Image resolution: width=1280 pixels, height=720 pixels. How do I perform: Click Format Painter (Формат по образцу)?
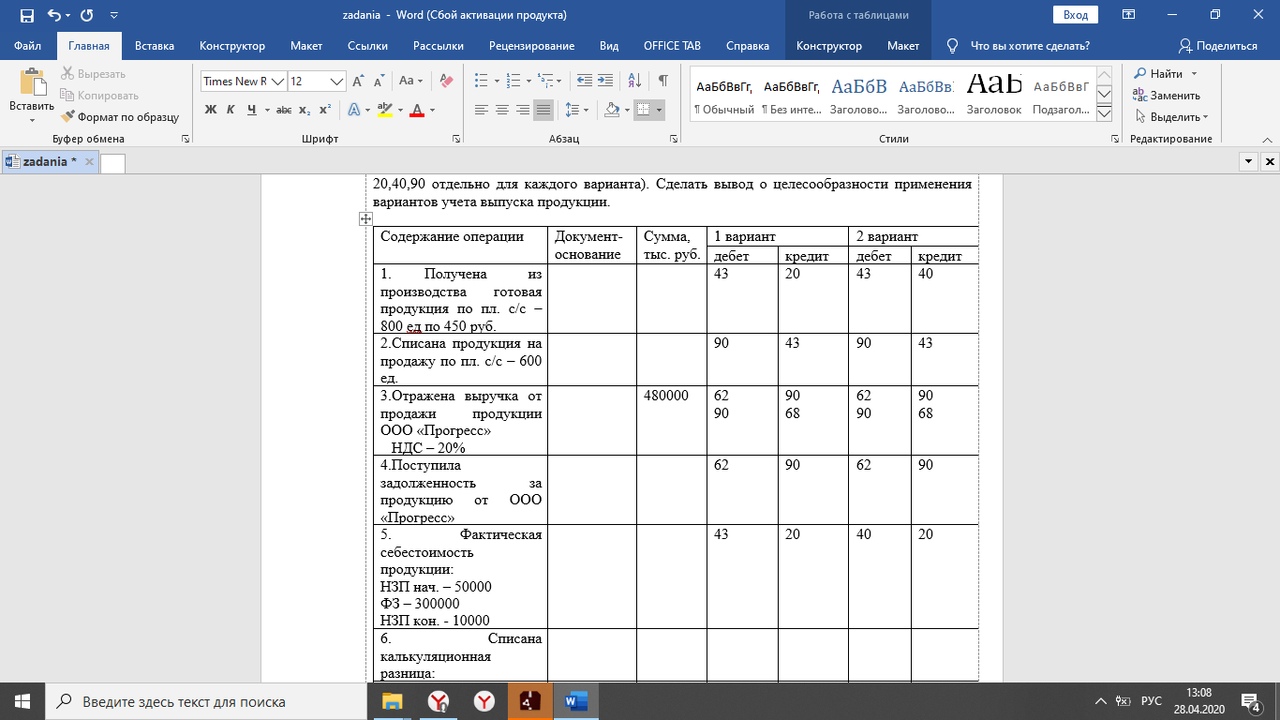tap(119, 117)
